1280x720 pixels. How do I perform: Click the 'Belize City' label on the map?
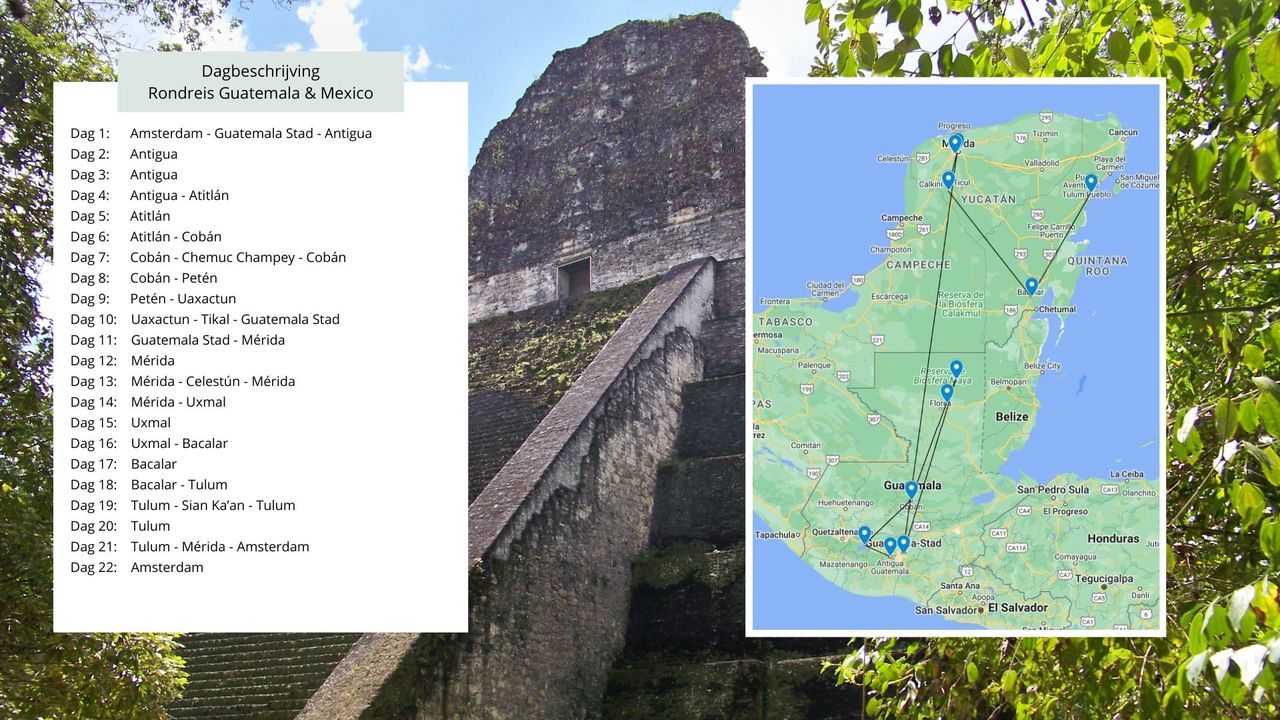(1041, 366)
